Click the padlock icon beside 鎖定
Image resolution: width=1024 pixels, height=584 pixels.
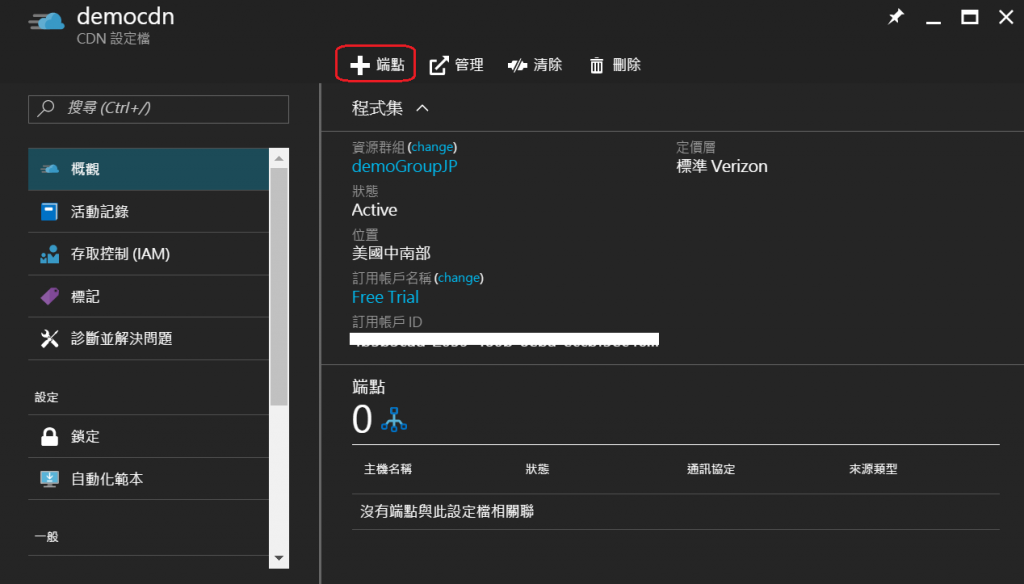pos(50,436)
